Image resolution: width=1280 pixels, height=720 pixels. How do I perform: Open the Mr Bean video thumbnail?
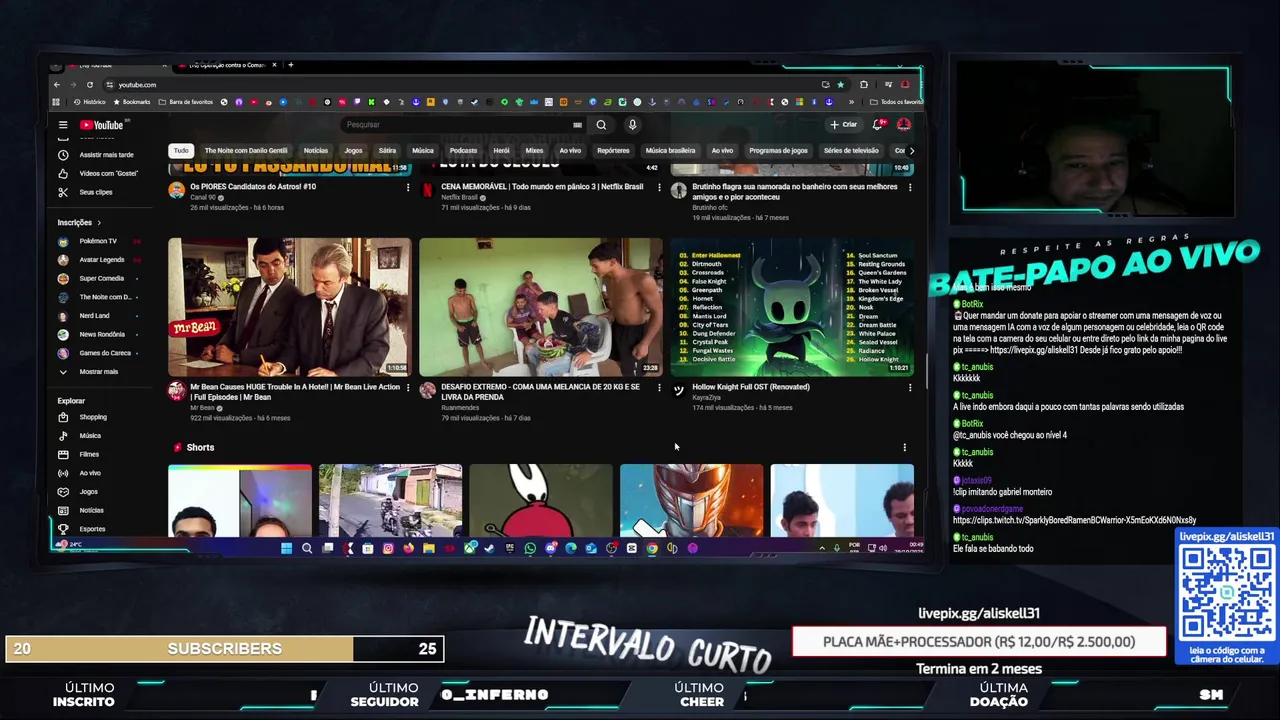click(x=289, y=306)
